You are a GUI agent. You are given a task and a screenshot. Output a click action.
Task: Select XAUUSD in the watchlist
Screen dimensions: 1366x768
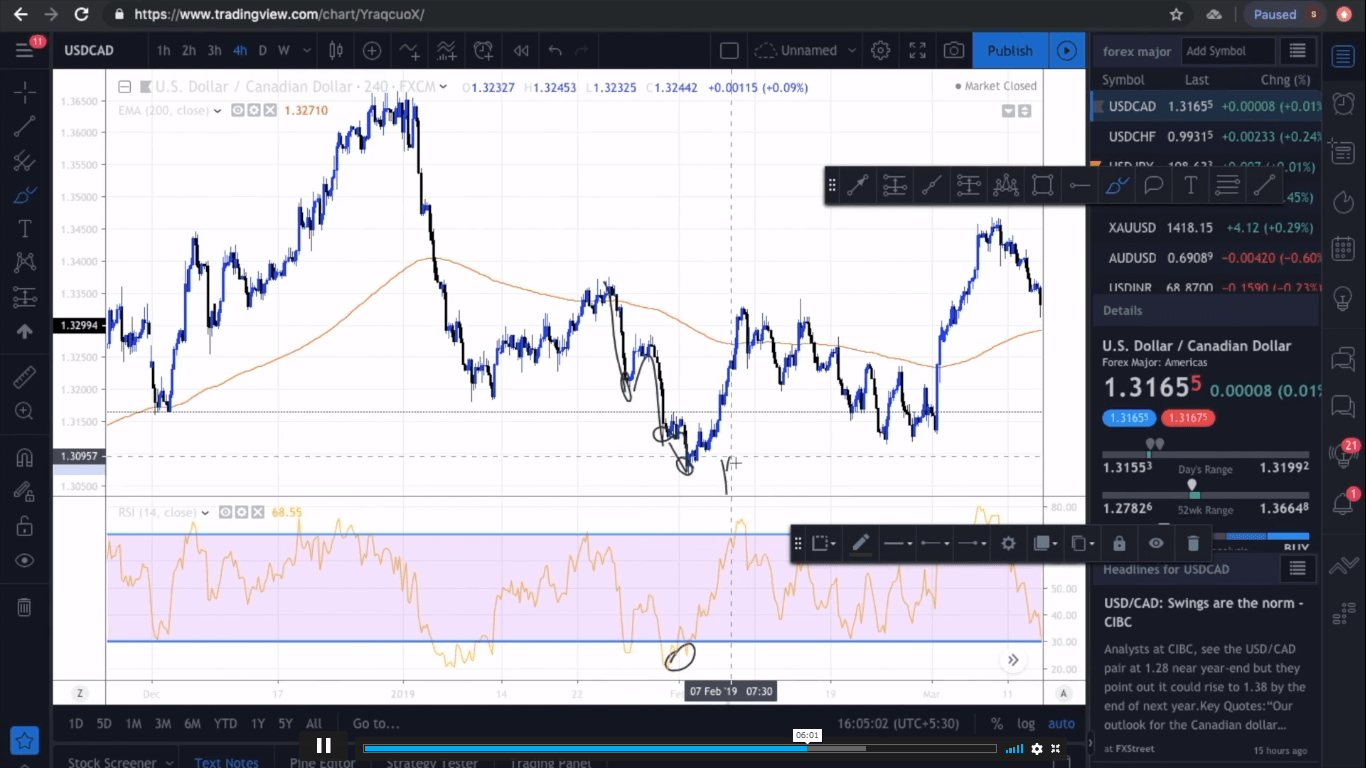point(1205,228)
